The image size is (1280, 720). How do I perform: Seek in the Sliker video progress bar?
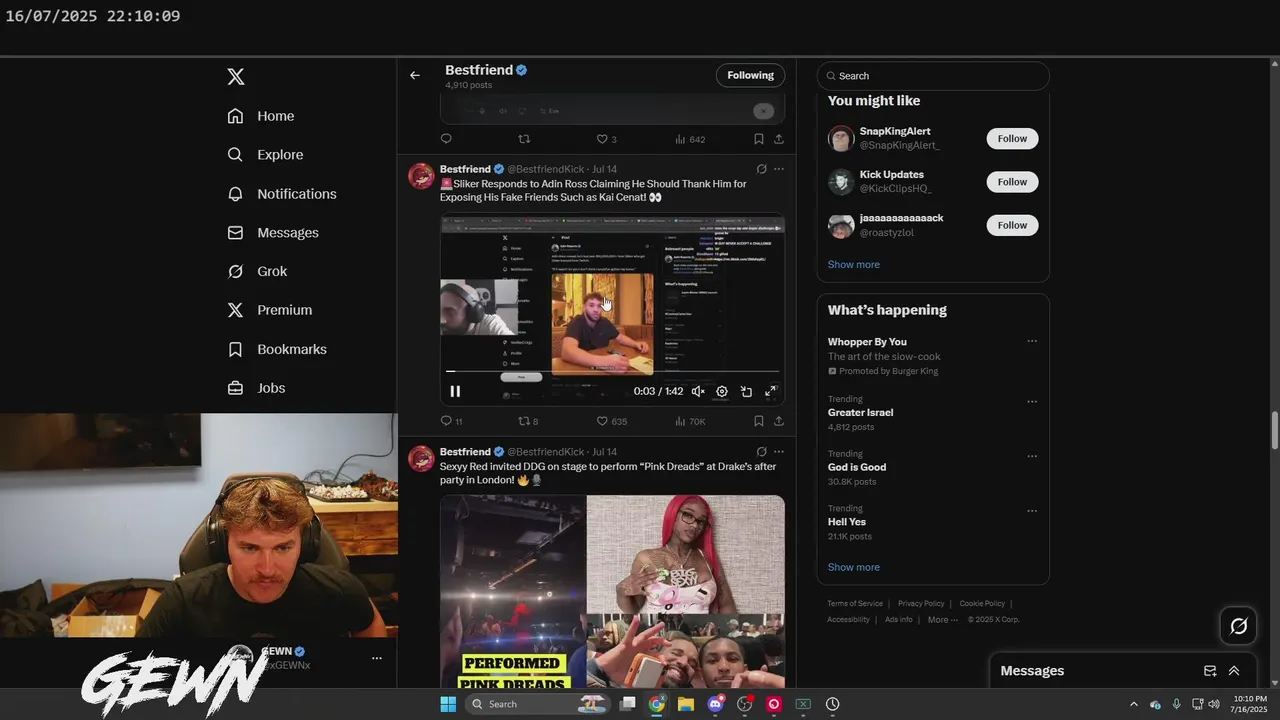click(x=612, y=372)
